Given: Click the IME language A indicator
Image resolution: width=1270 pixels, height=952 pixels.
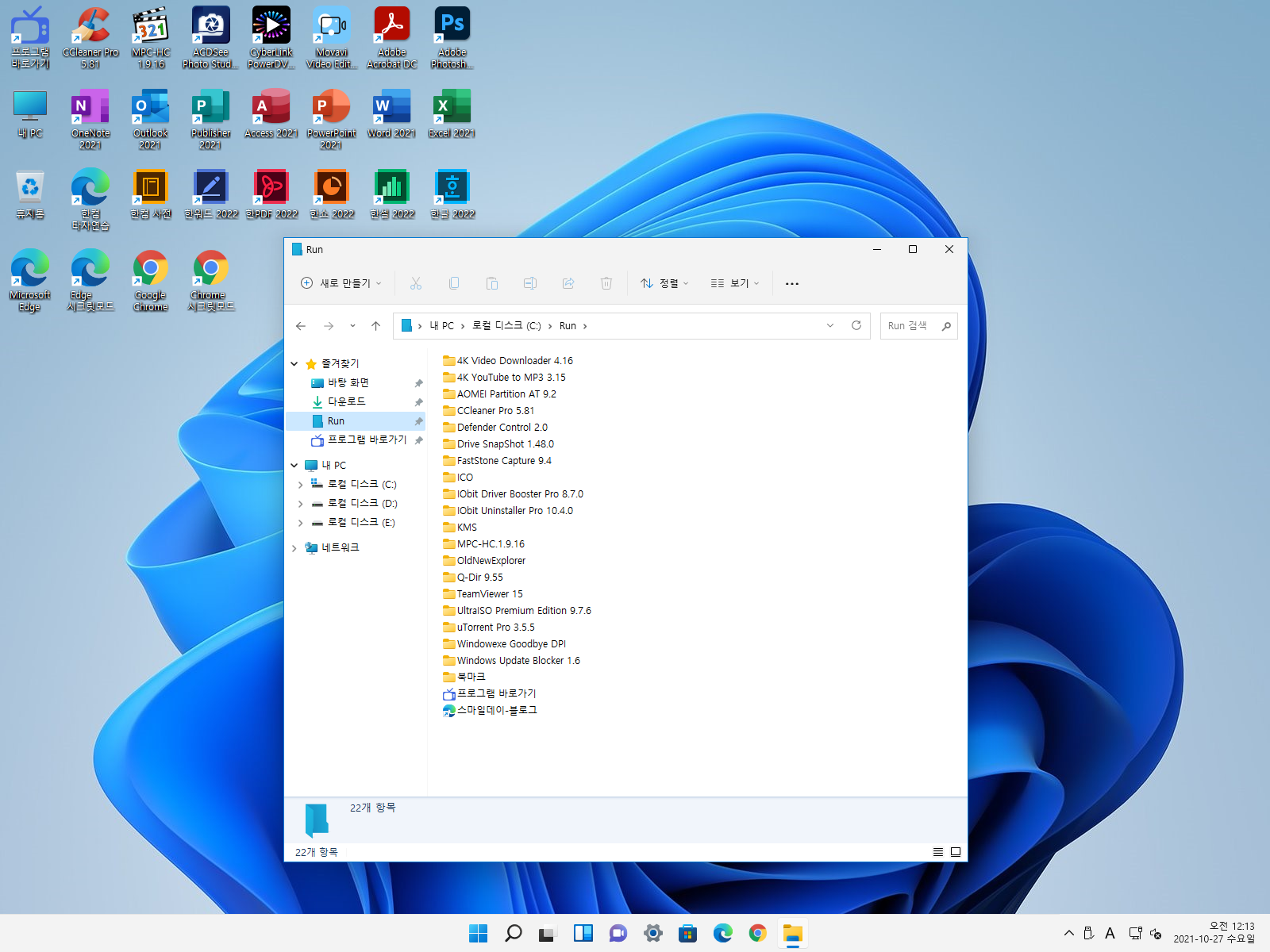Looking at the screenshot, I should tap(1110, 934).
